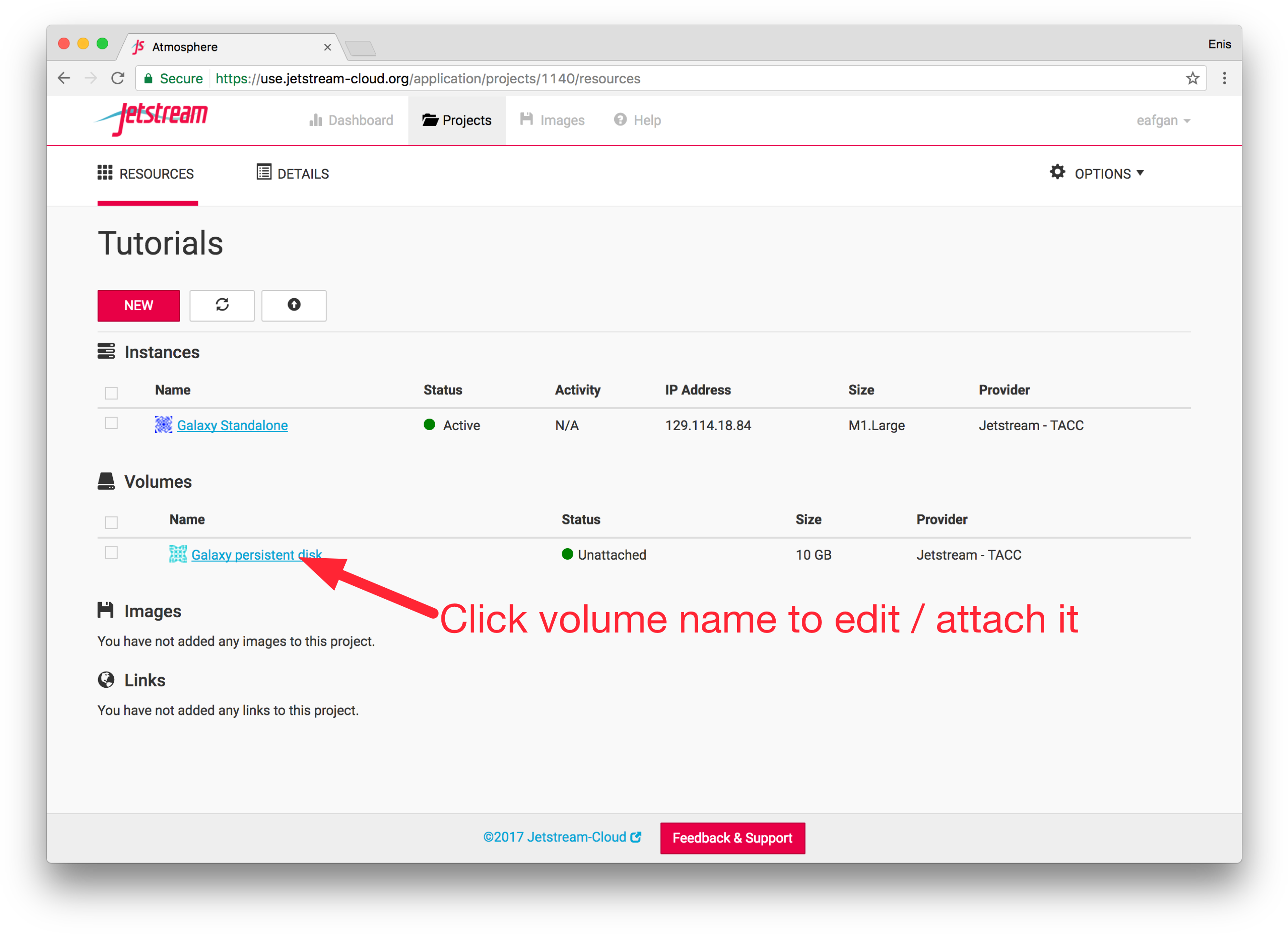Click the Images floppy disk nav icon
The height and width of the screenshot is (934, 1288).
[x=527, y=119]
